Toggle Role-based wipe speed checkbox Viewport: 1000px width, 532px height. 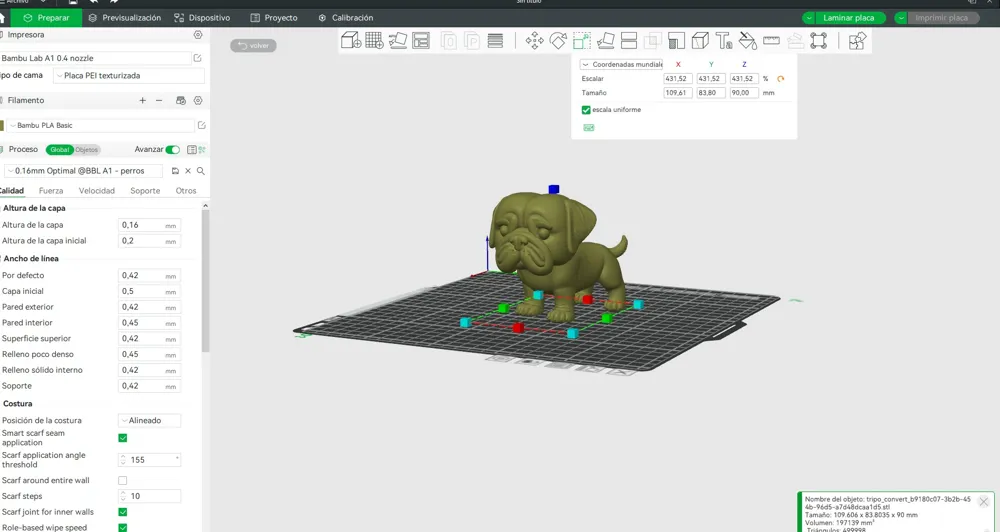coord(122,528)
